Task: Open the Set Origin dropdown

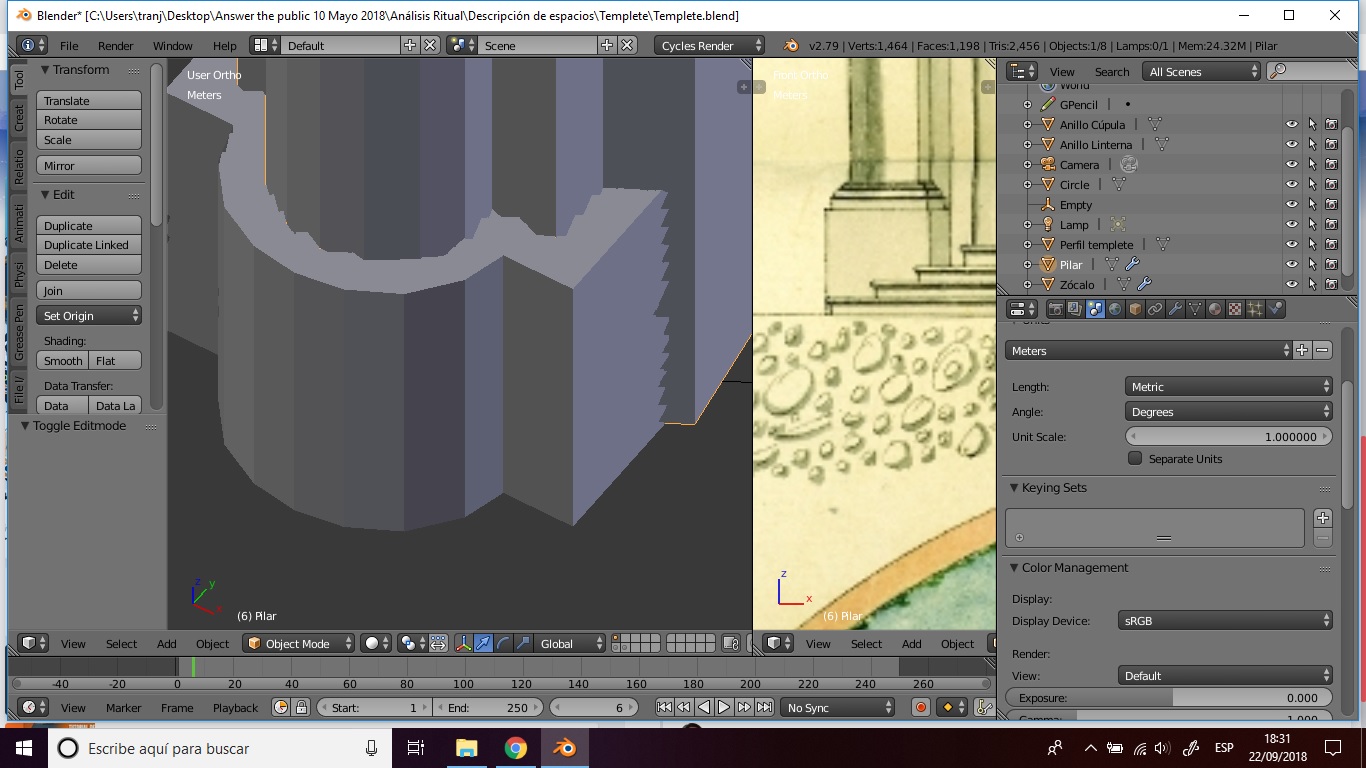Action: (x=89, y=315)
